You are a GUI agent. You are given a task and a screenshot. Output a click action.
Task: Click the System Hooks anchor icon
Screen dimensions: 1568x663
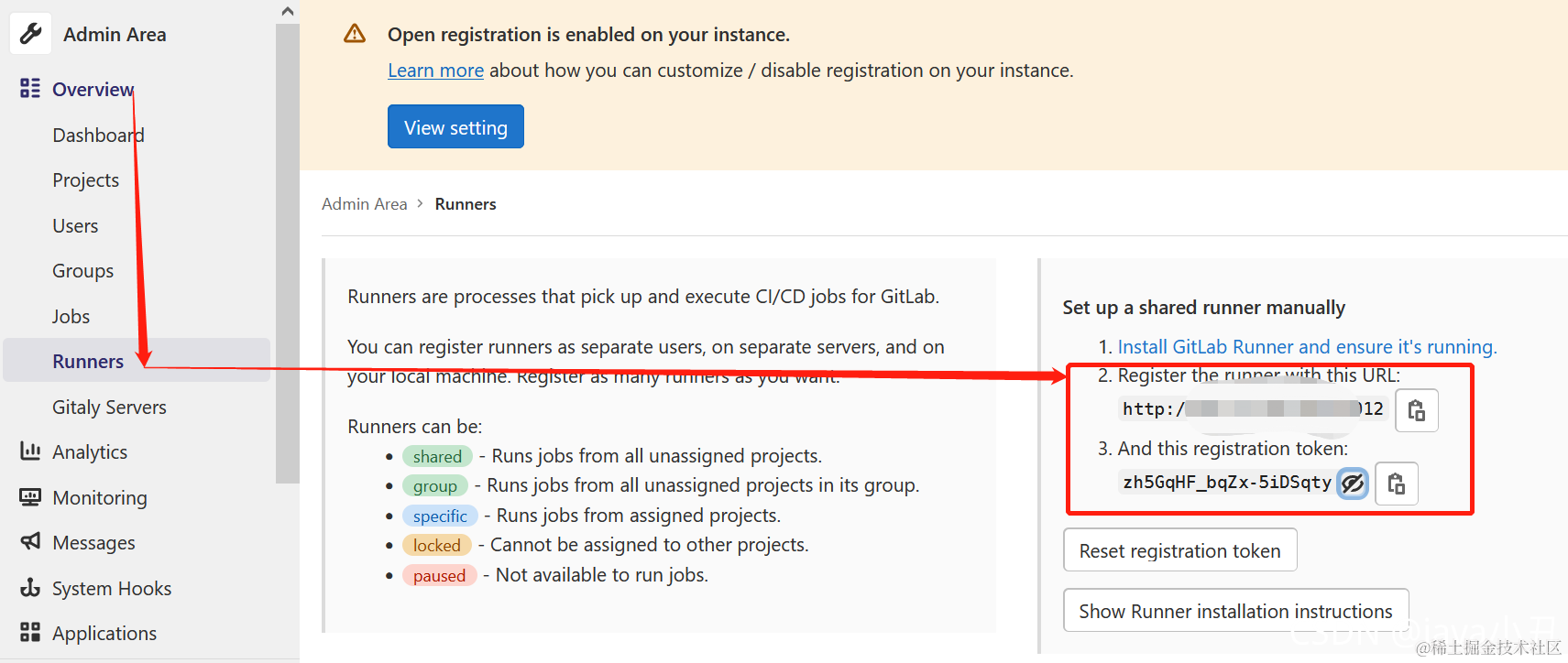pos(30,587)
